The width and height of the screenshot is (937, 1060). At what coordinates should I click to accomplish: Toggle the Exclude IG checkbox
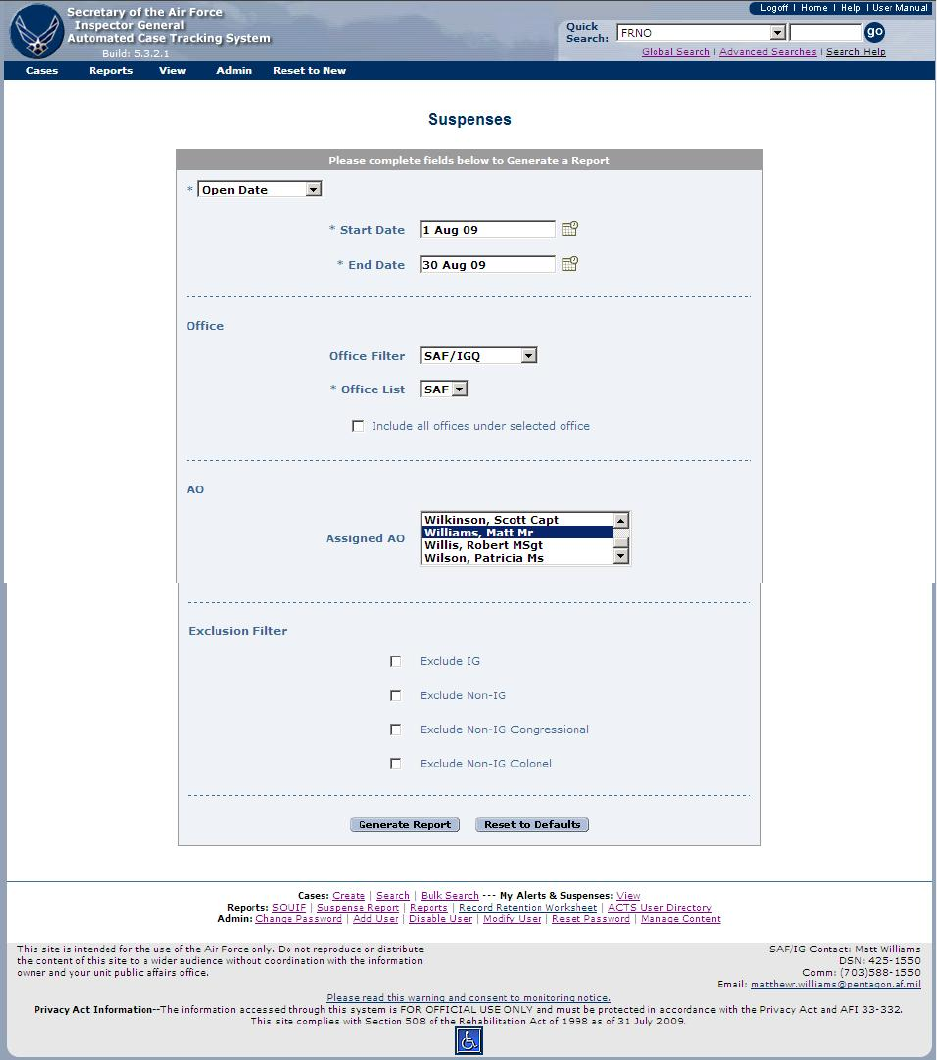point(395,661)
